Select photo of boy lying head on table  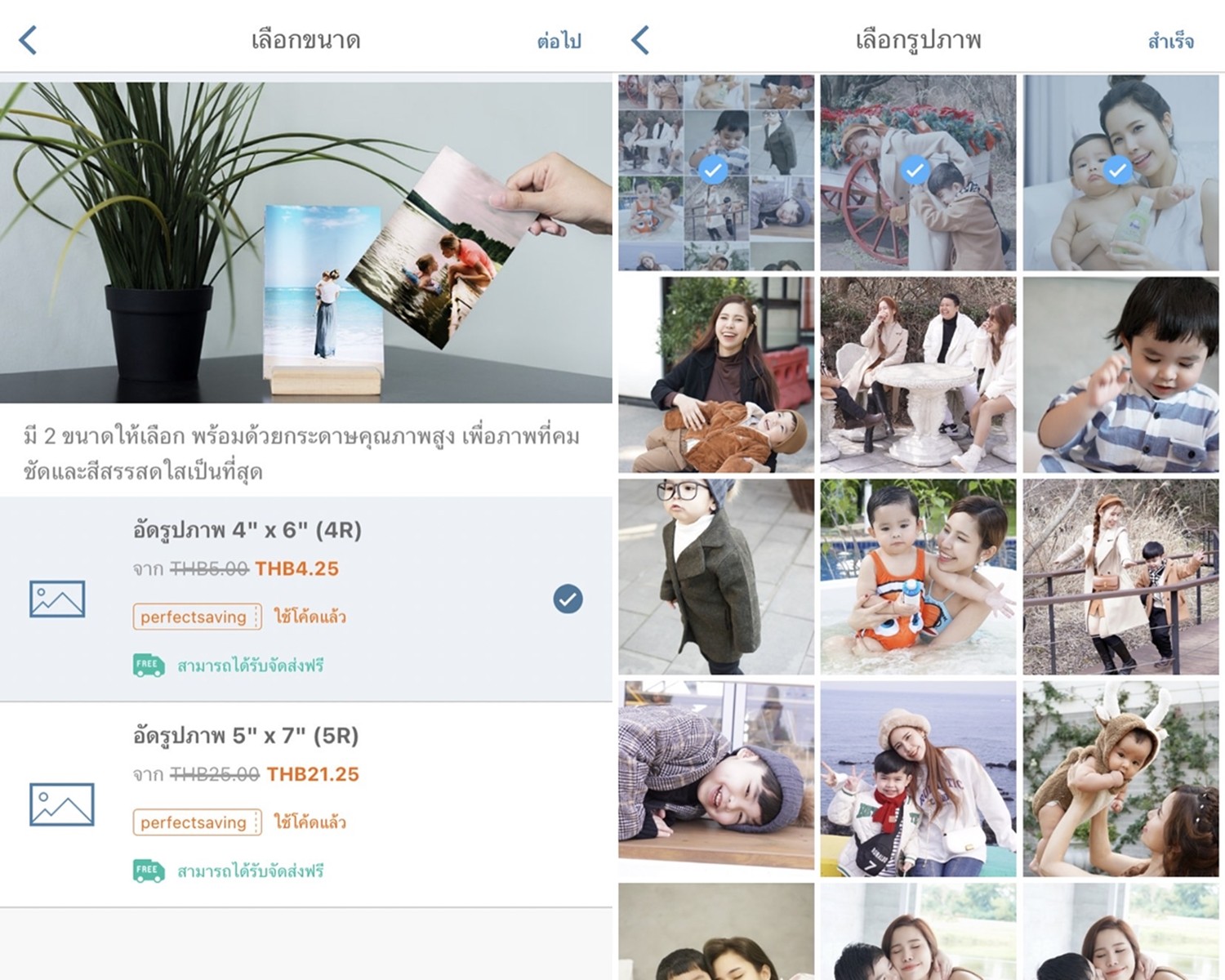pyautogui.click(x=716, y=779)
